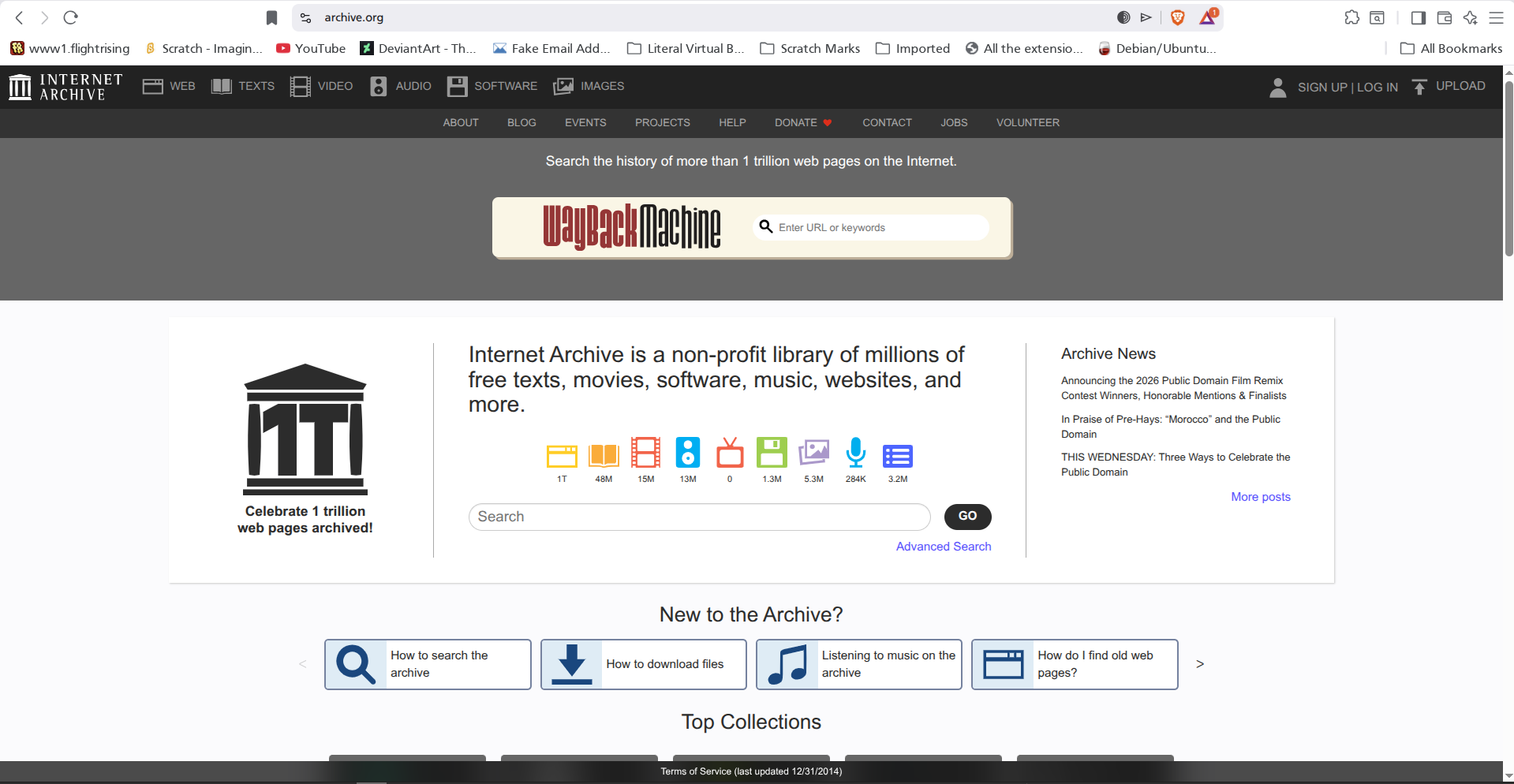1514x784 pixels.
Task: Open the Images icon in top navigation
Action: (x=563, y=86)
